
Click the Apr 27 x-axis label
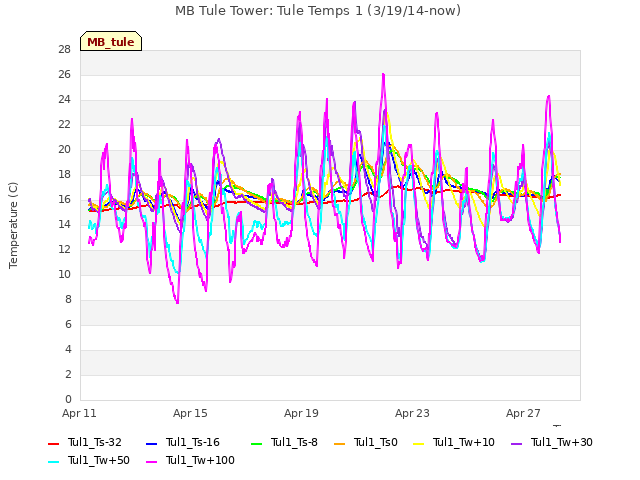pyautogui.click(x=523, y=413)
